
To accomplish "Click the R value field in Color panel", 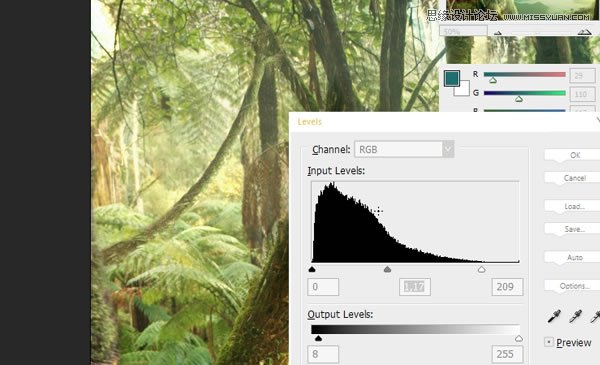I will pyautogui.click(x=582, y=76).
